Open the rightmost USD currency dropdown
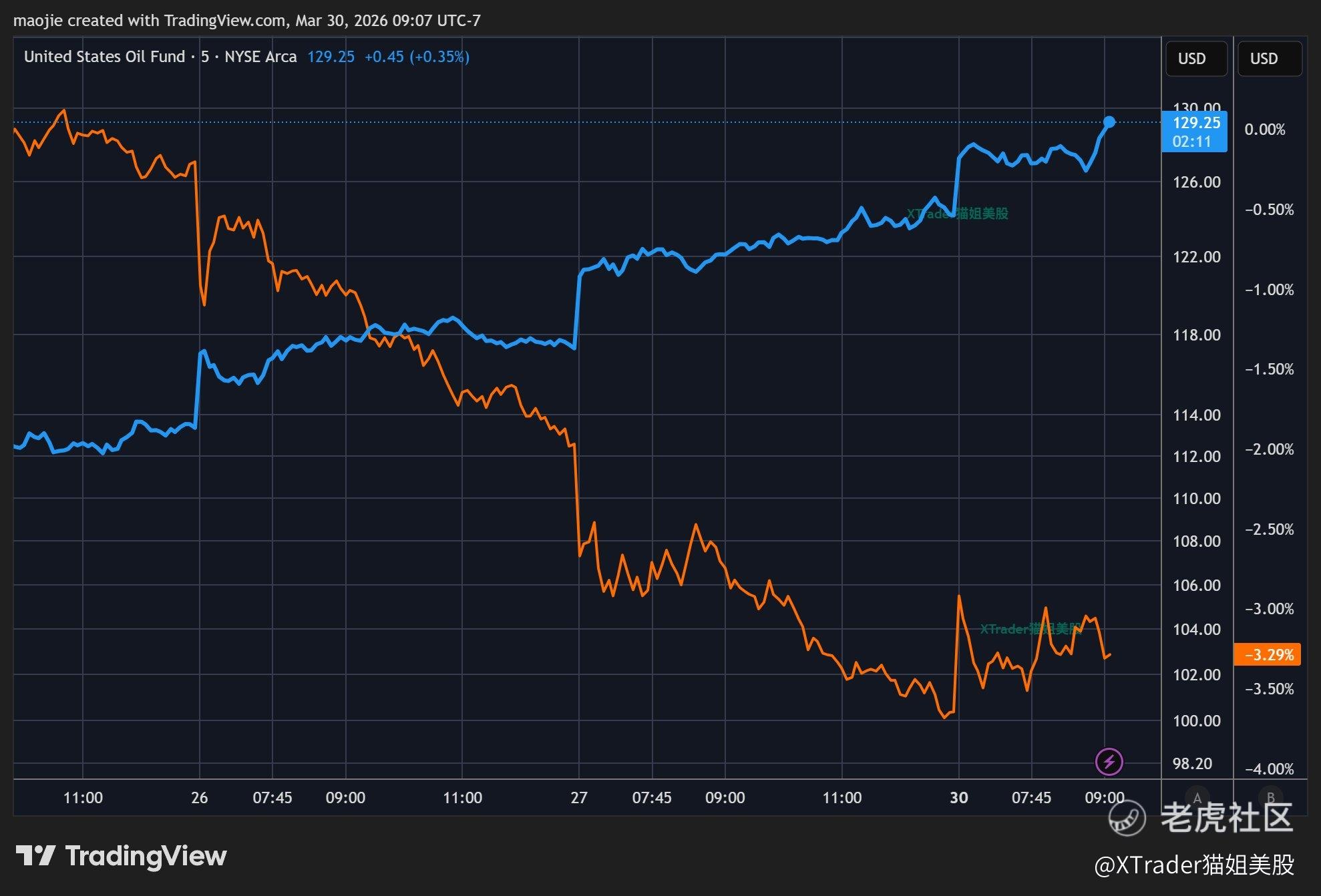This screenshot has width=1321, height=896. coord(1269,59)
